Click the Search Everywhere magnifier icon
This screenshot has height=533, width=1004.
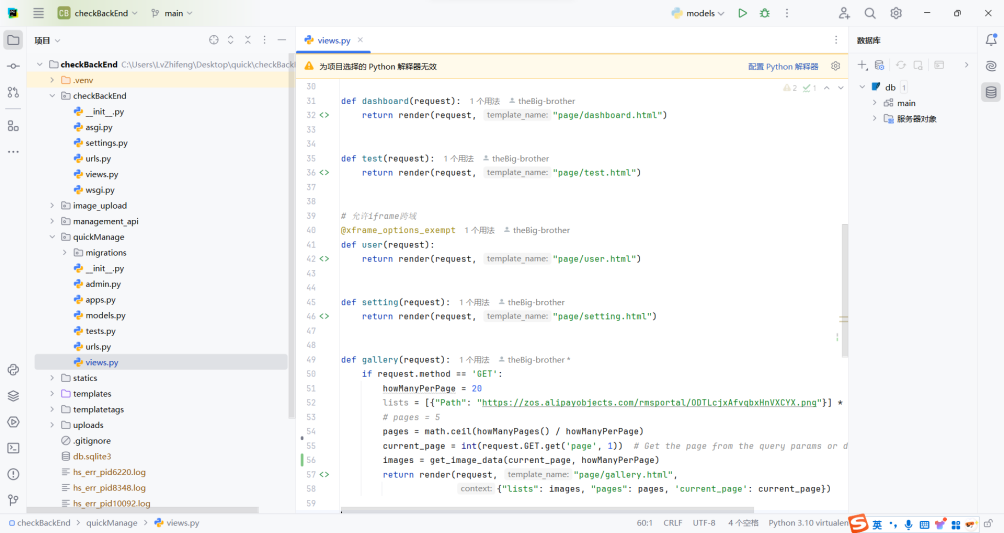[x=870, y=13]
